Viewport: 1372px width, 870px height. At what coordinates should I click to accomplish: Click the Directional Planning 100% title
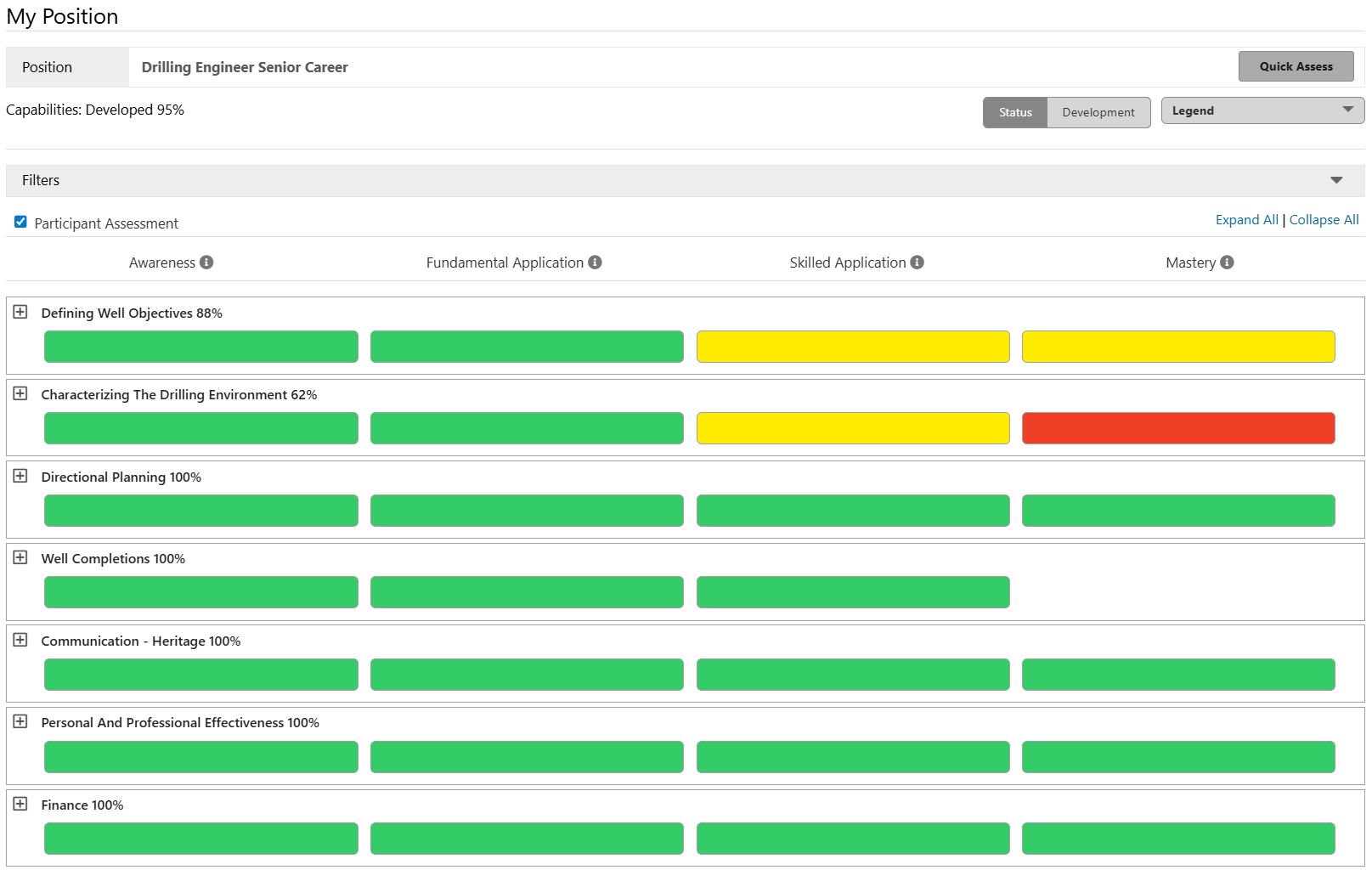point(121,477)
